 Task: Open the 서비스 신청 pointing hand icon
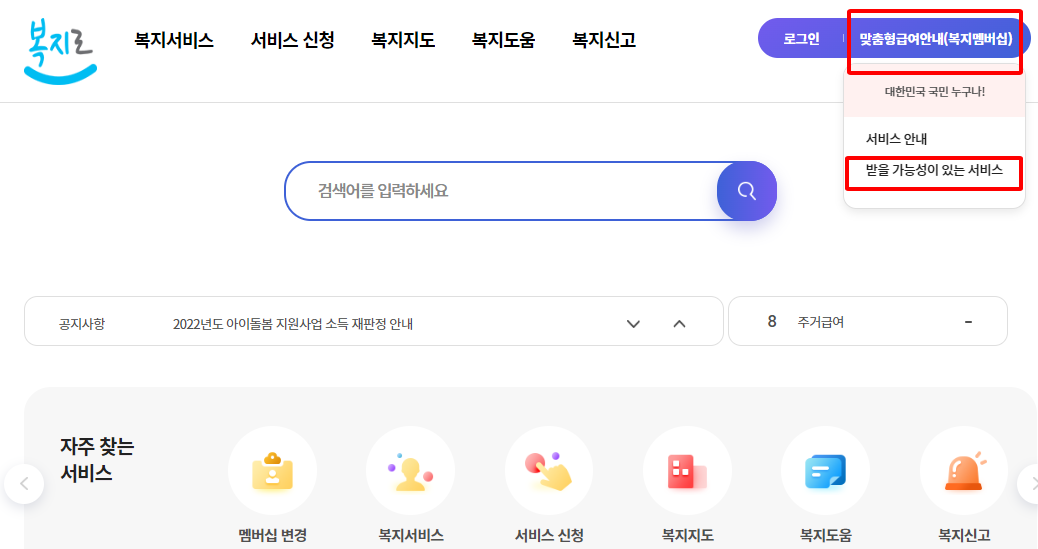pyautogui.click(x=549, y=470)
